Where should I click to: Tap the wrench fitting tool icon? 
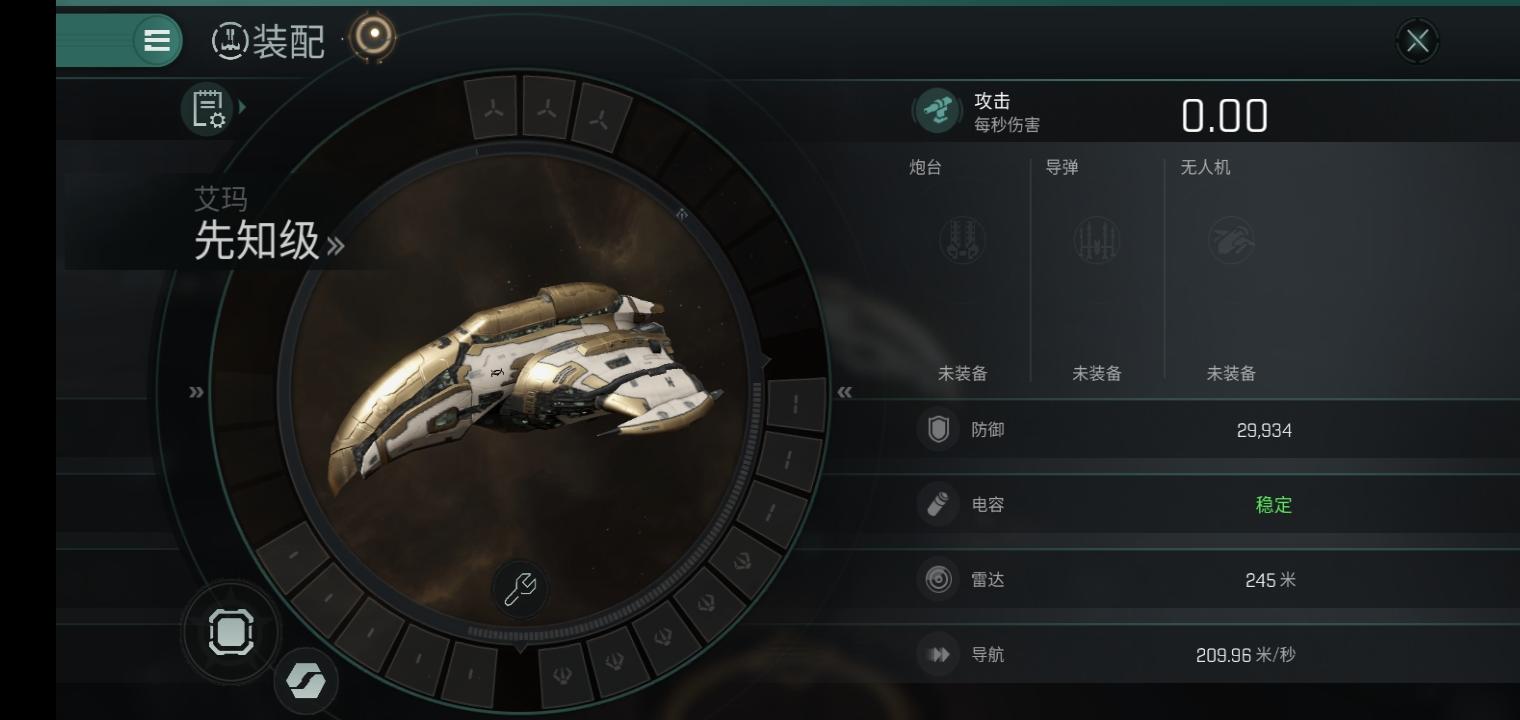520,589
